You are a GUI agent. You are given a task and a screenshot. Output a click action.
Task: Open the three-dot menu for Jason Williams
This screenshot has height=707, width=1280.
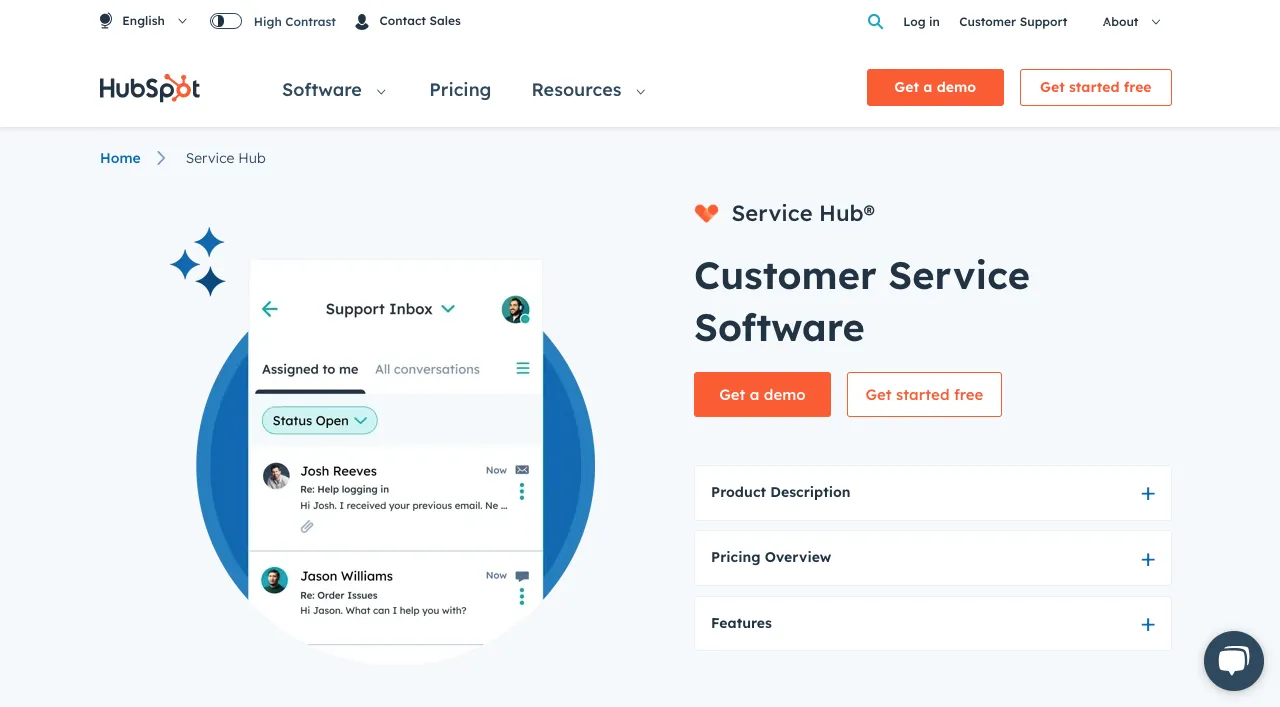tap(522, 596)
